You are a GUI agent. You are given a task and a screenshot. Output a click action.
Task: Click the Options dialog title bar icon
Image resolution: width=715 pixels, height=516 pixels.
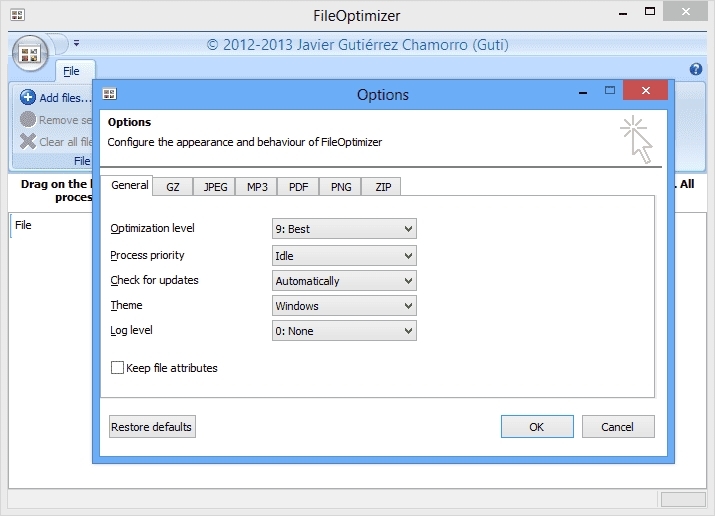click(109, 94)
